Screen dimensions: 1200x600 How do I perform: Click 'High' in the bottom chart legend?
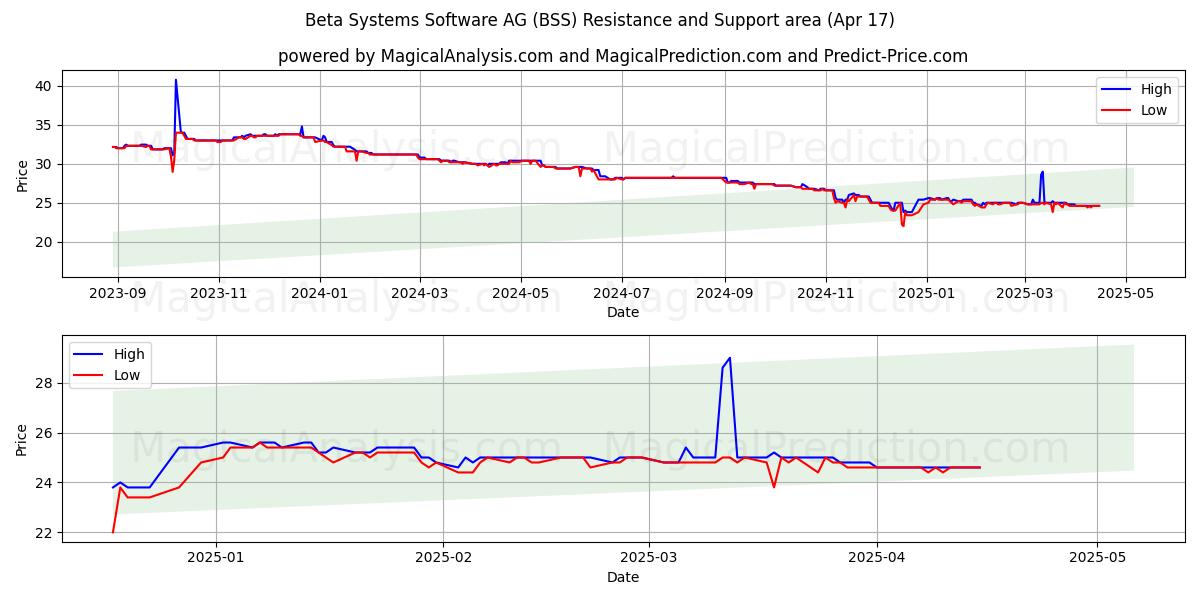click(129, 354)
